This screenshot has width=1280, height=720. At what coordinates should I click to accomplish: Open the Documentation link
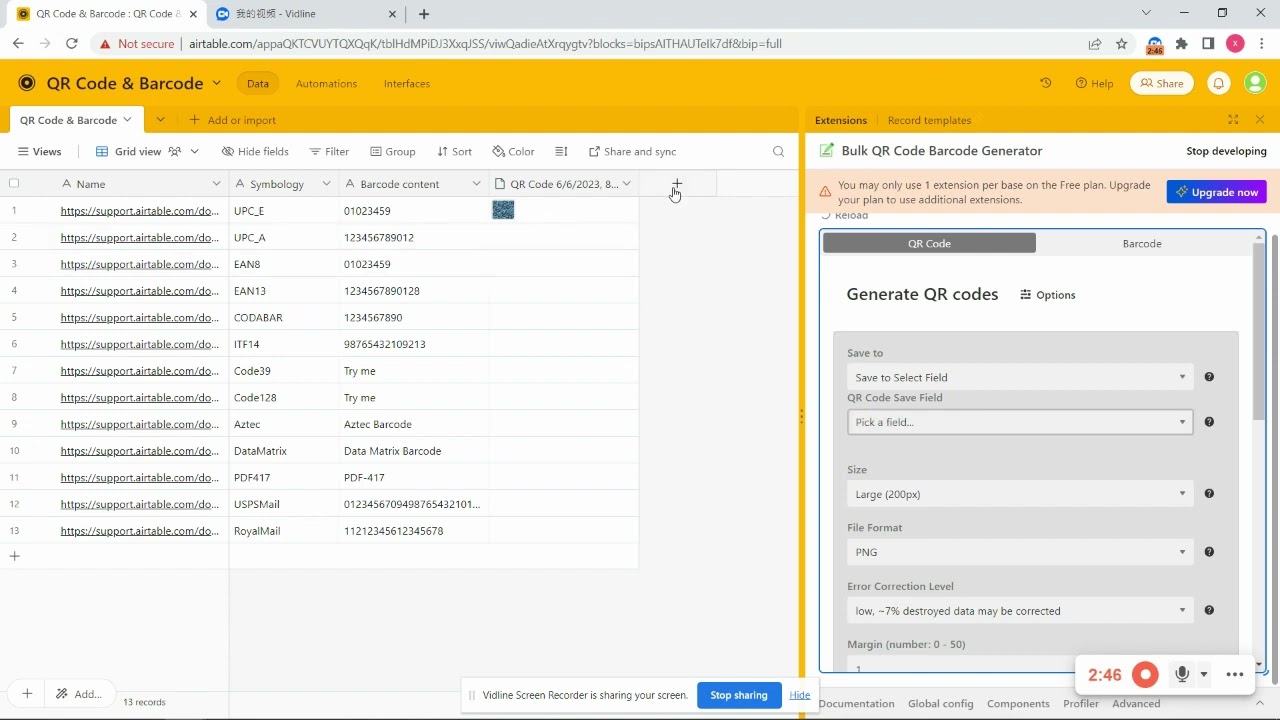[x=857, y=704]
